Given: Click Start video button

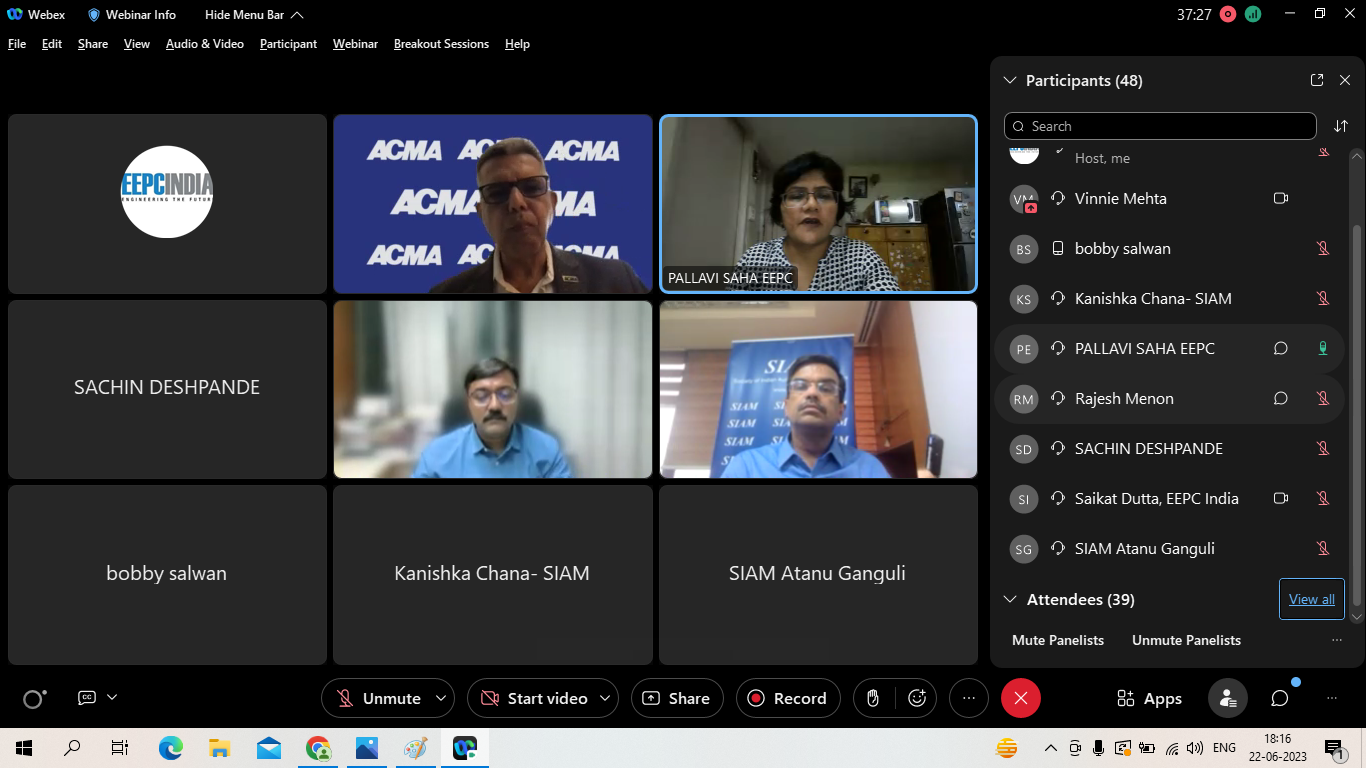Looking at the screenshot, I should coord(534,698).
